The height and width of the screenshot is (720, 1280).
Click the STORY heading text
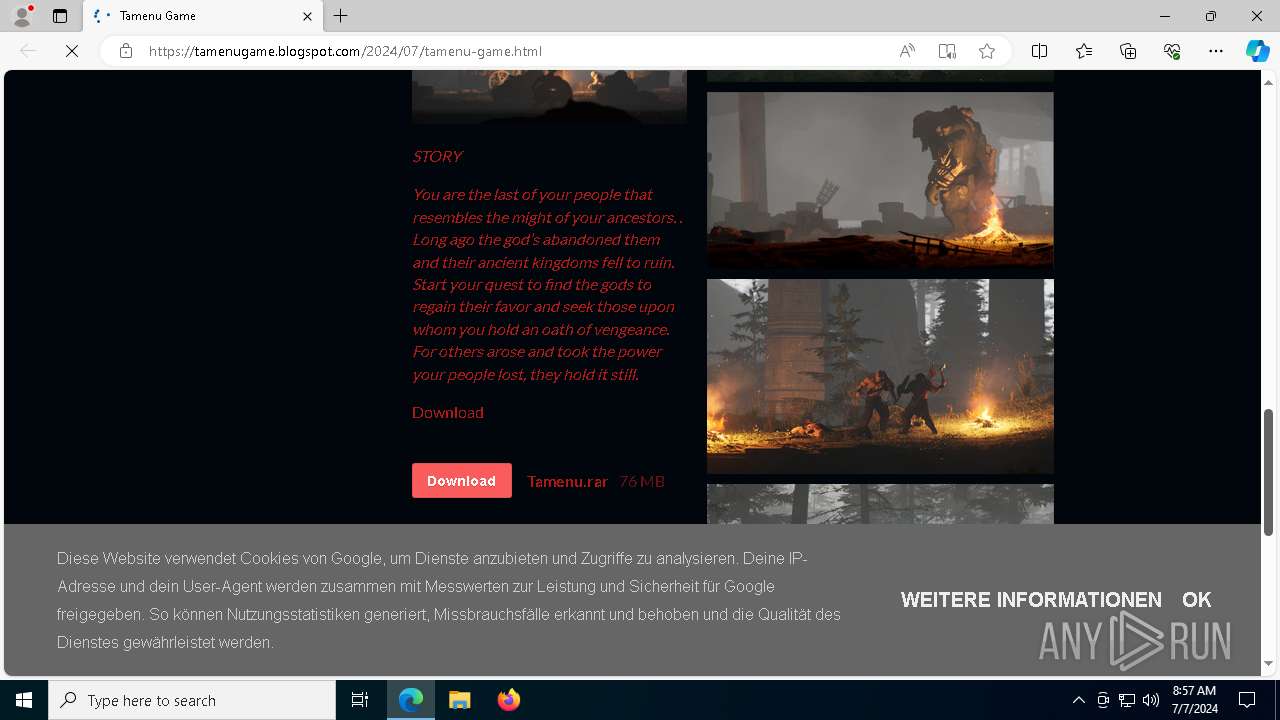click(x=437, y=156)
